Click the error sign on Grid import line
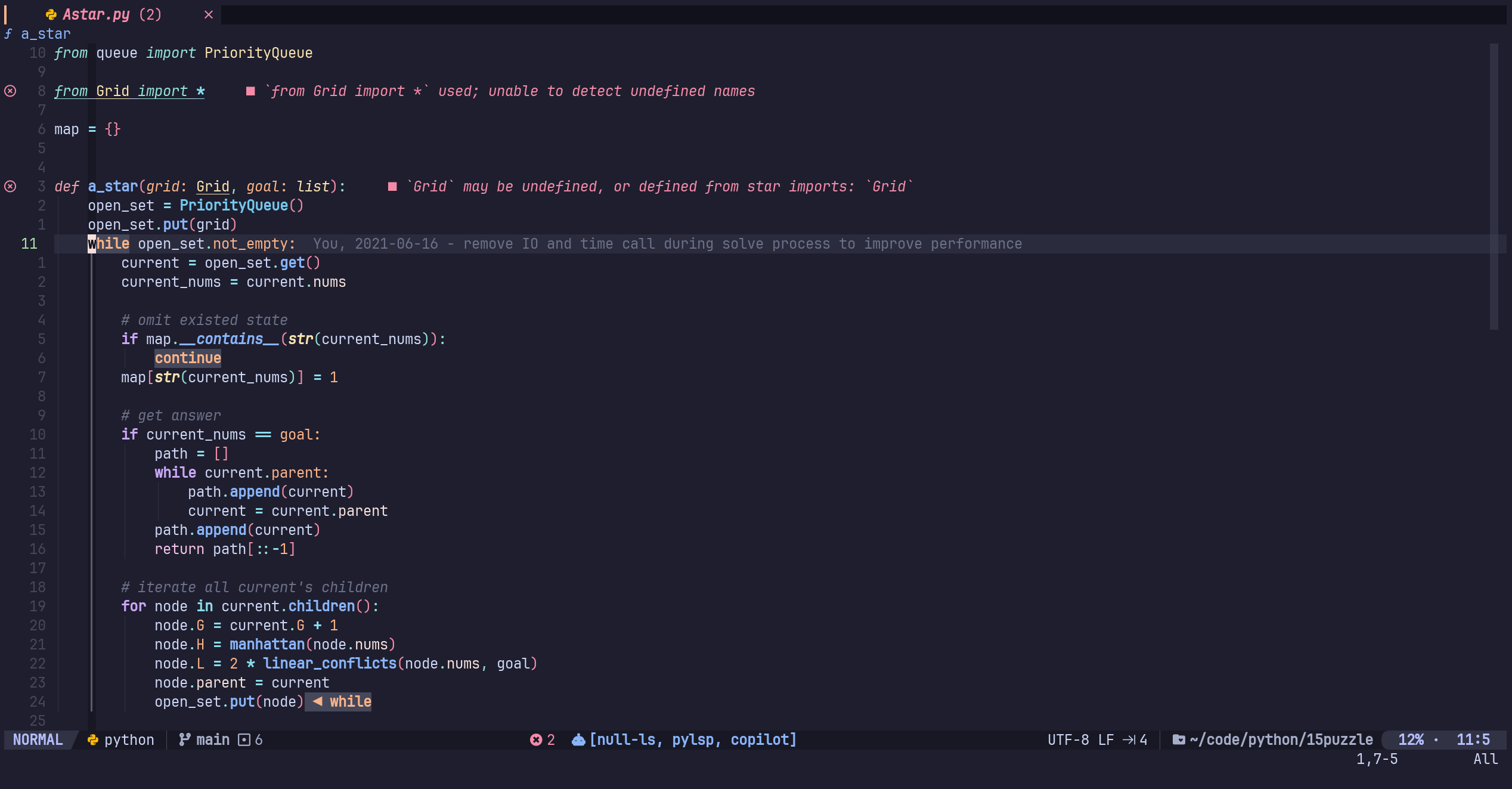Screen dimensions: 1512x789 tap(11, 91)
